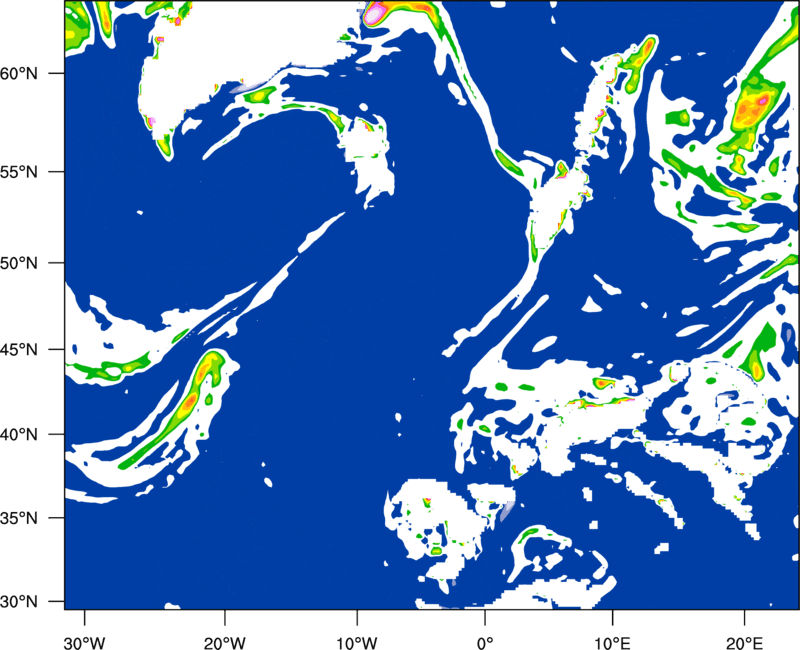Click the 0° longitude label

(x=485, y=643)
